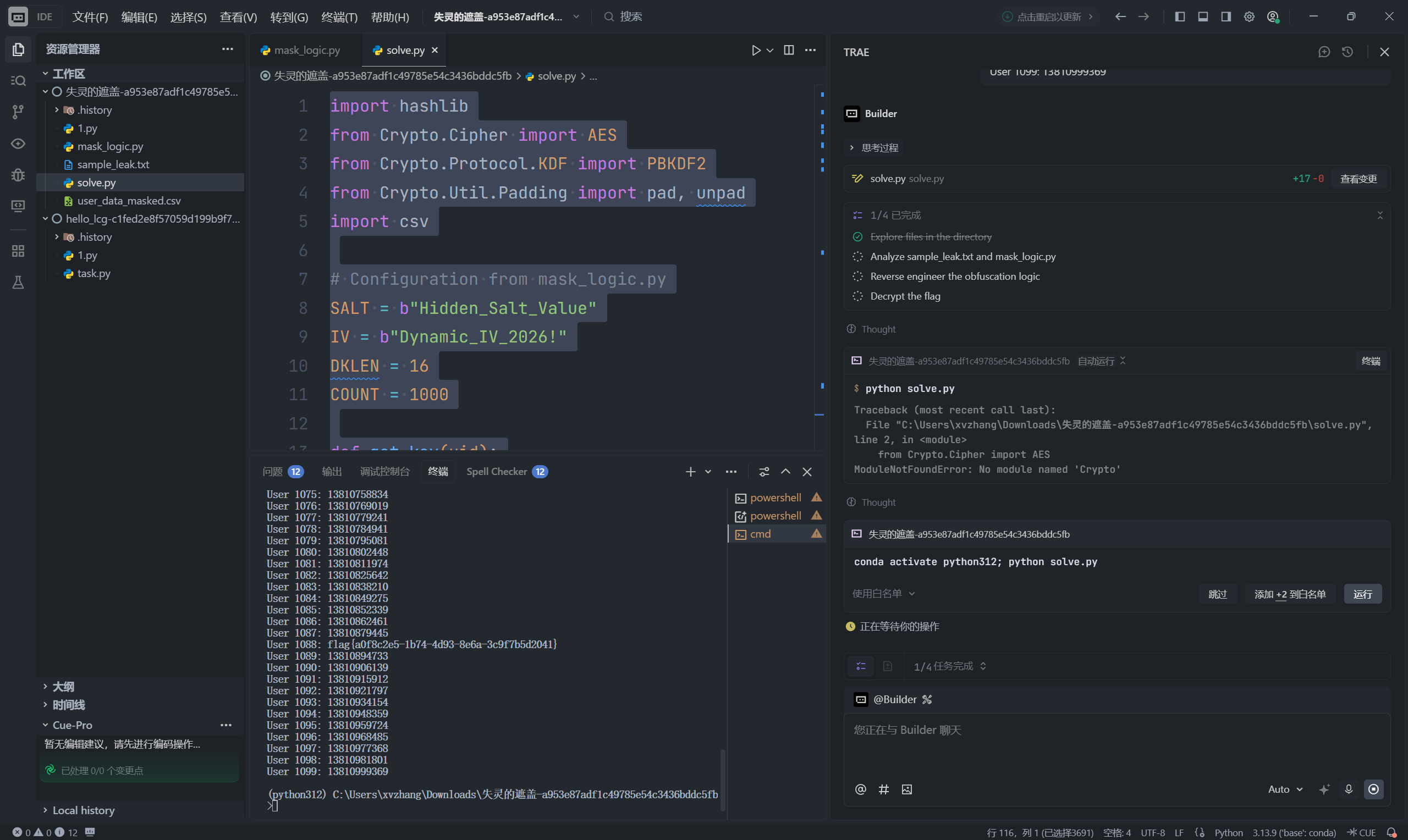Viewport: 1408px width, 840px height.
Task: Toggle the primary sidebar layout button
Action: click(x=1180, y=17)
